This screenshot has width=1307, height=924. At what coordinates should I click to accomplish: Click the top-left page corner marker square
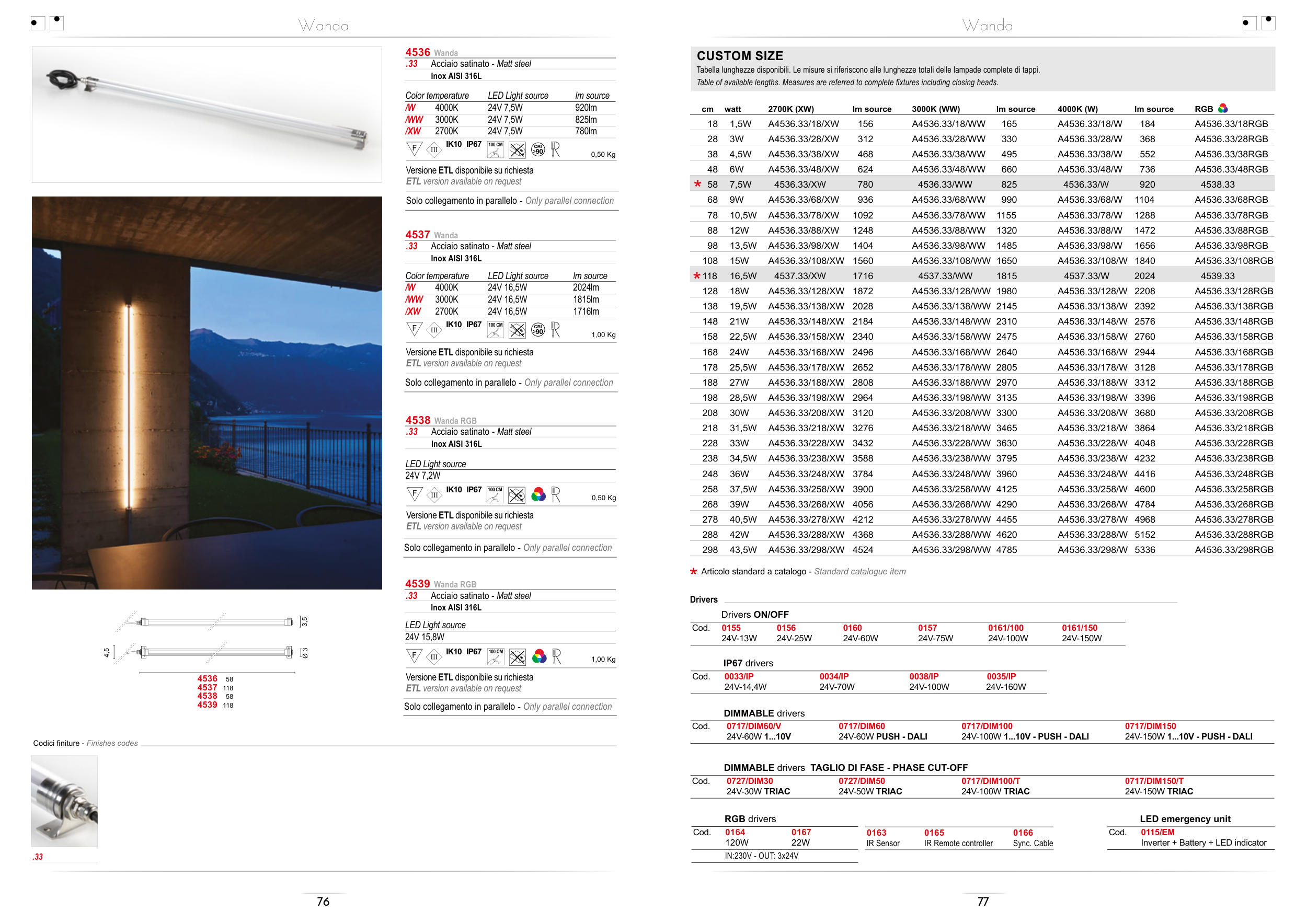coord(38,24)
